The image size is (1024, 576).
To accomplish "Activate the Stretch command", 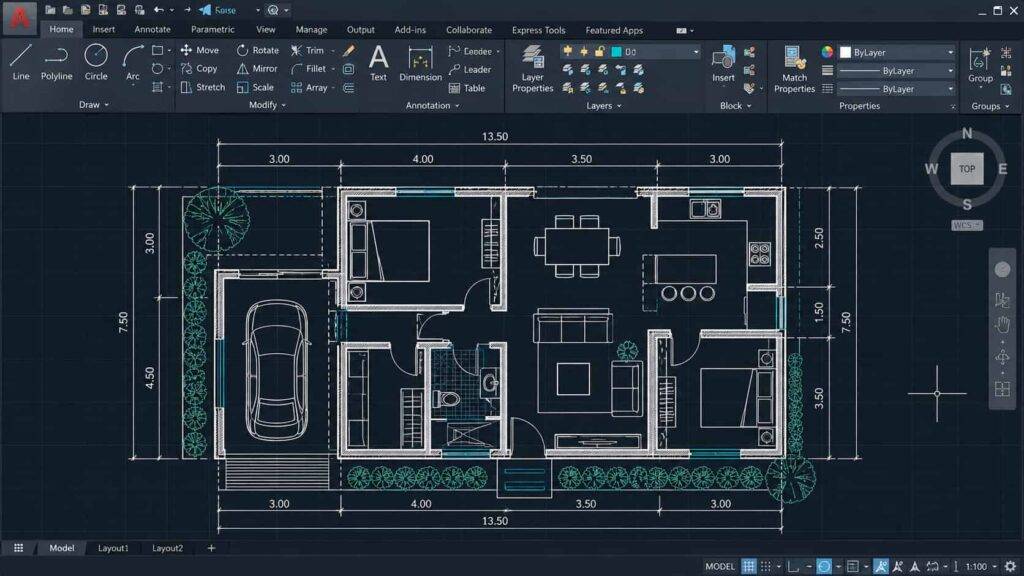I will pyautogui.click(x=202, y=87).
